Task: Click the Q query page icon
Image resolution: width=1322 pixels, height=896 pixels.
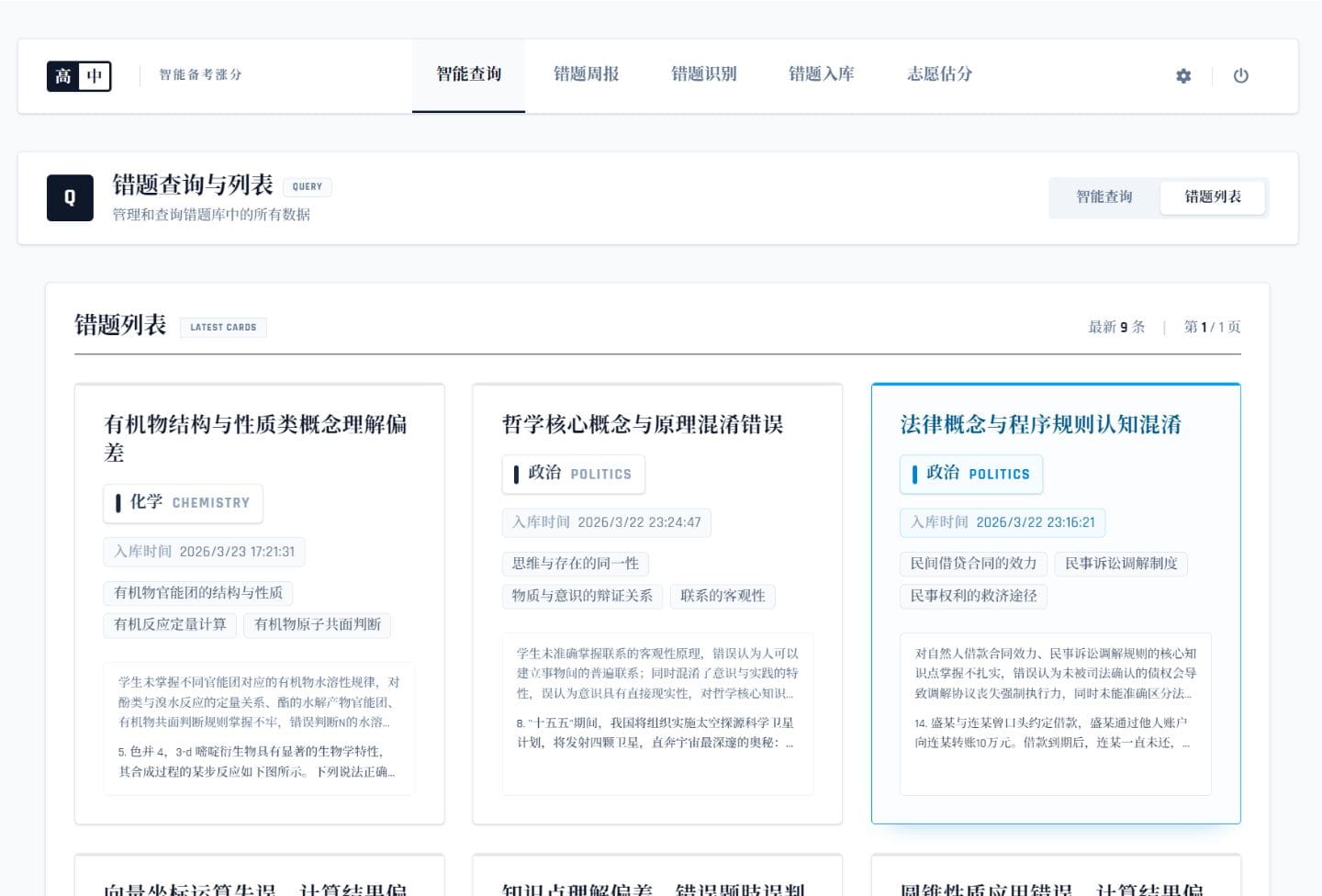Action: (x=70, y=197)
